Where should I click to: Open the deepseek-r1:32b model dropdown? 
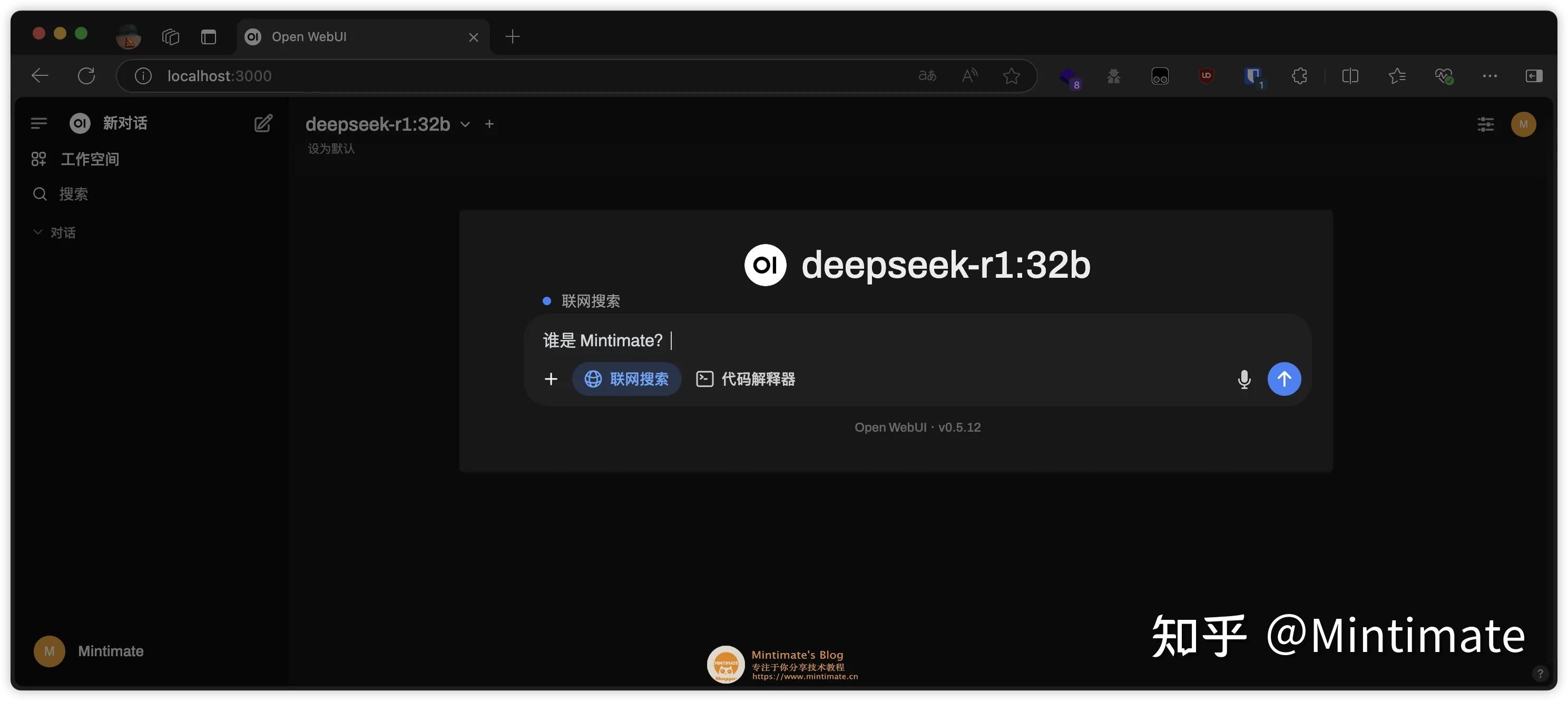coord(464,124)
